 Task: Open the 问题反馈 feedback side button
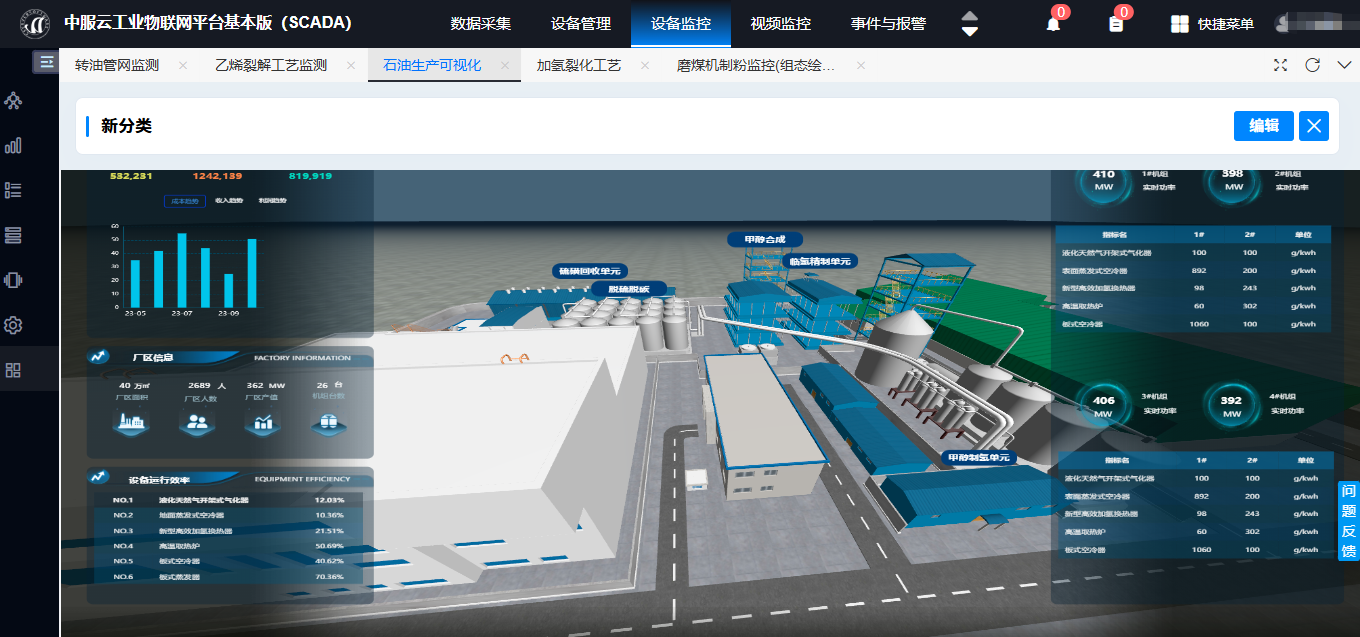(x=1349, y=521)
